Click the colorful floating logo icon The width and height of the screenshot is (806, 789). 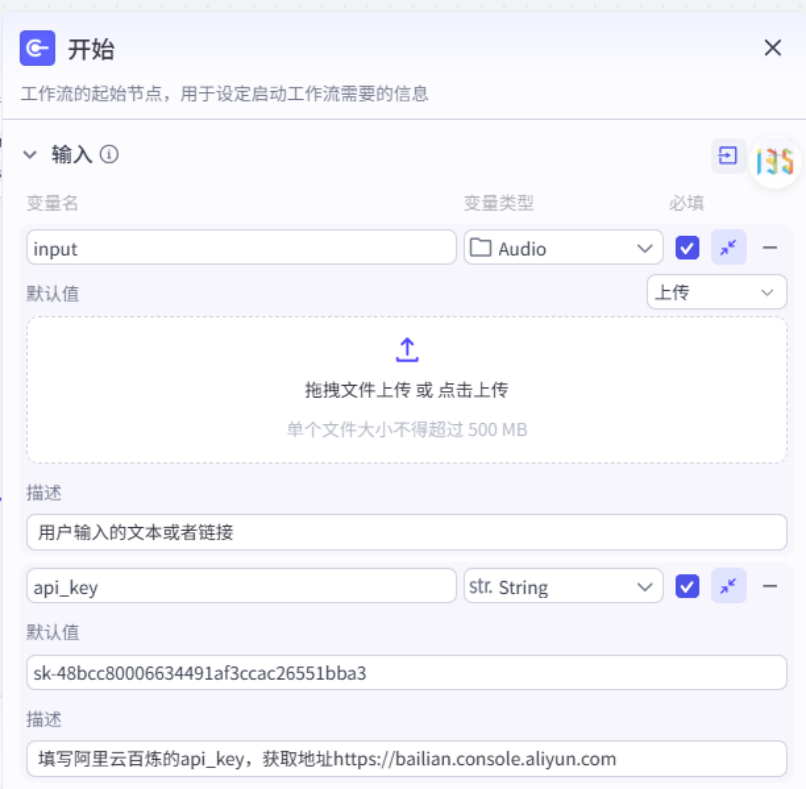(775, 161)
